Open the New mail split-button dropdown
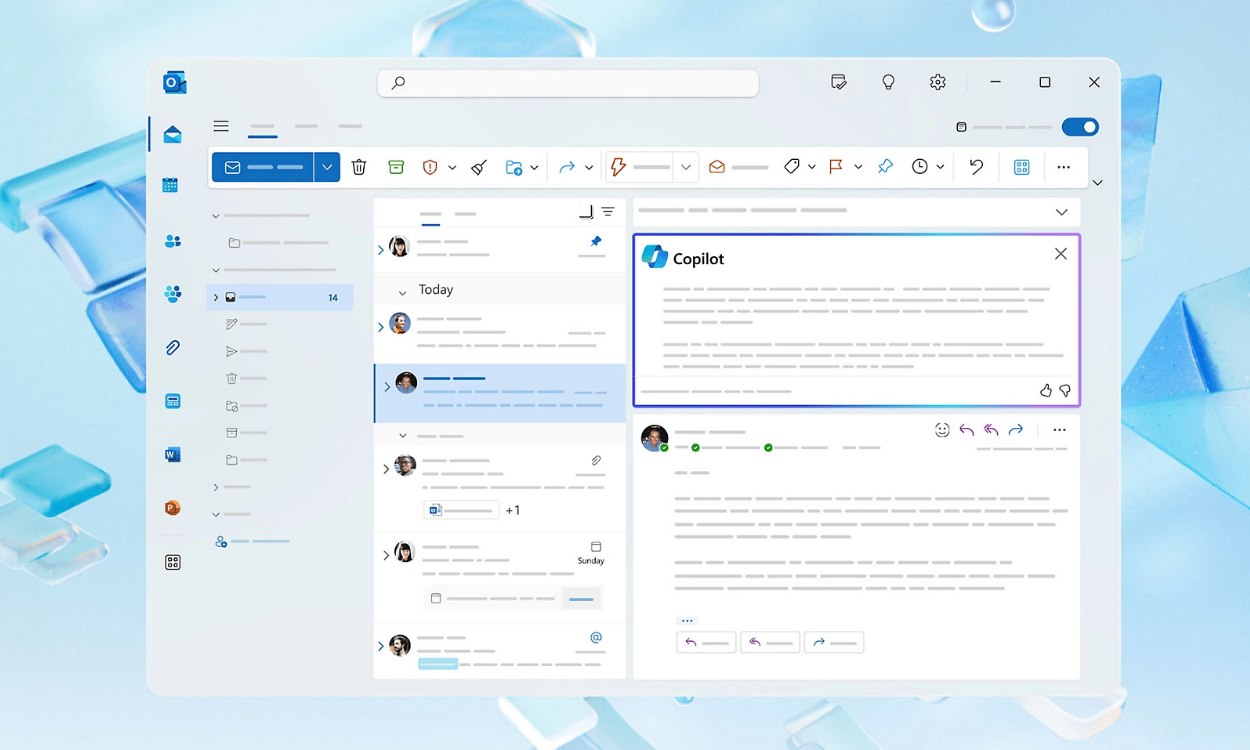 point(327,166)
